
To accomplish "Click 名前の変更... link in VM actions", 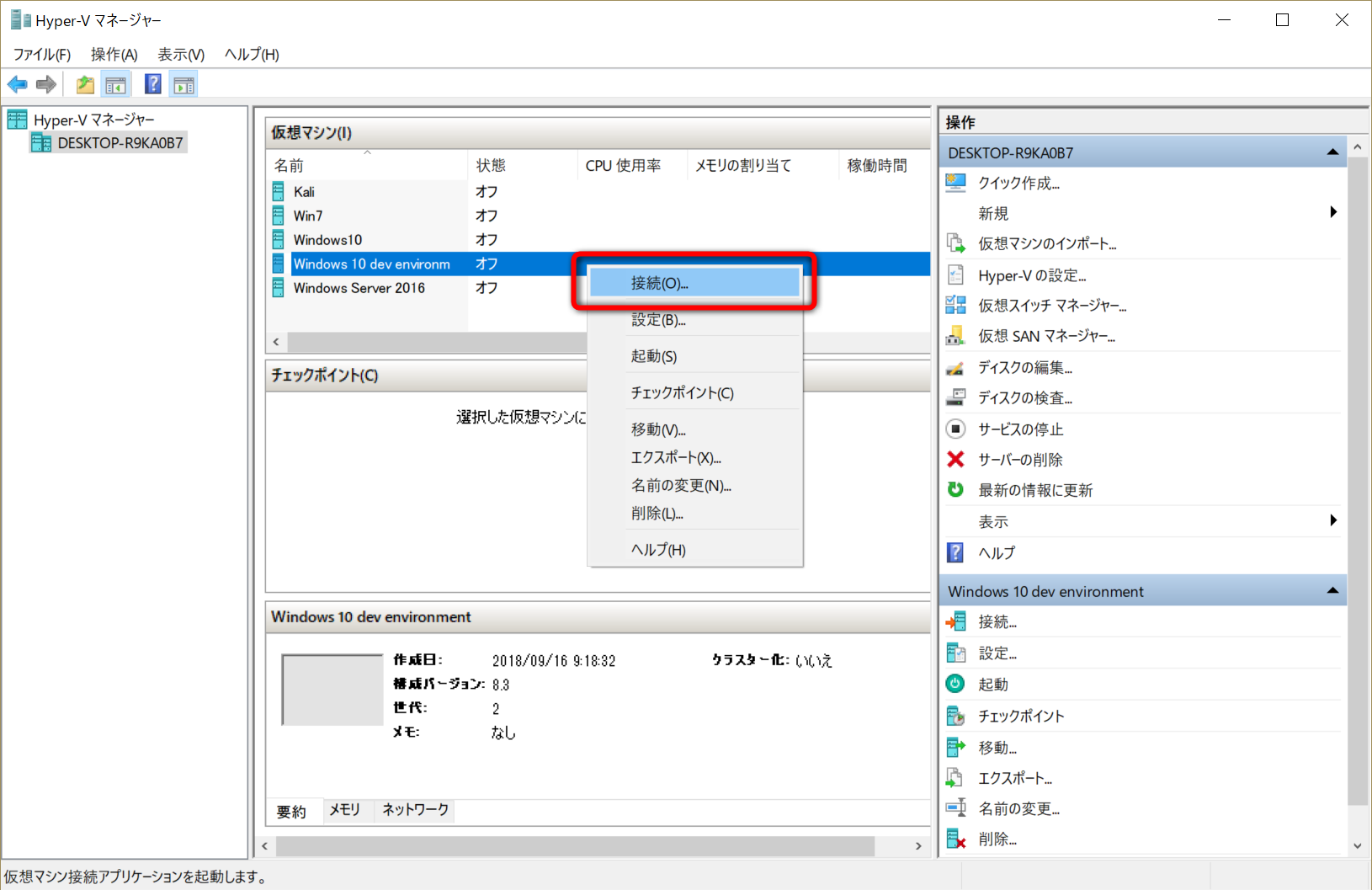I will pyautogui.click(x=1018, y=808).
